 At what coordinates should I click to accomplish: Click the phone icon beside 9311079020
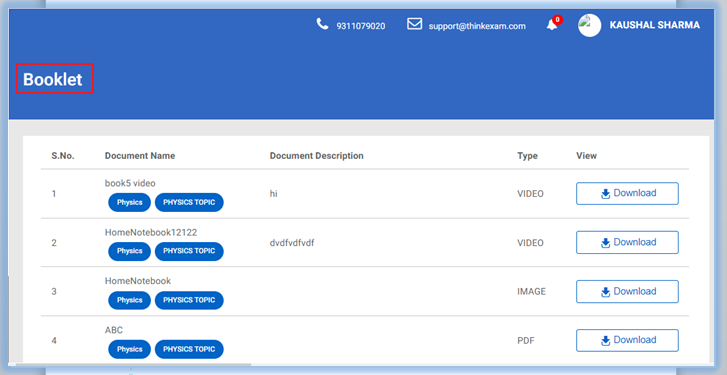coord(322,24)
